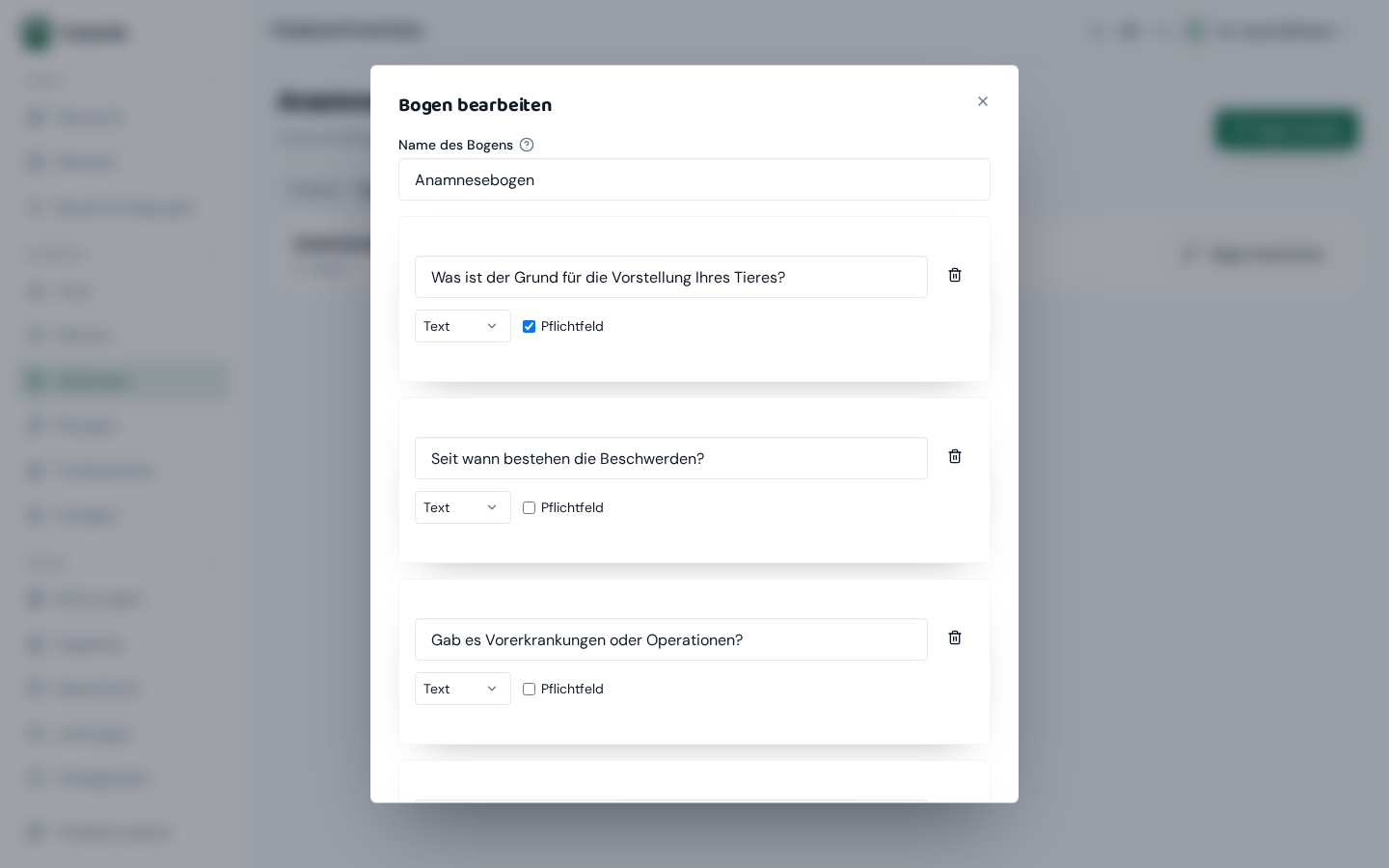1389x868 pixels.
Task: Delete the 'Seit wann bestehen die Beschwerden?' question
Action: coord(955,457)
